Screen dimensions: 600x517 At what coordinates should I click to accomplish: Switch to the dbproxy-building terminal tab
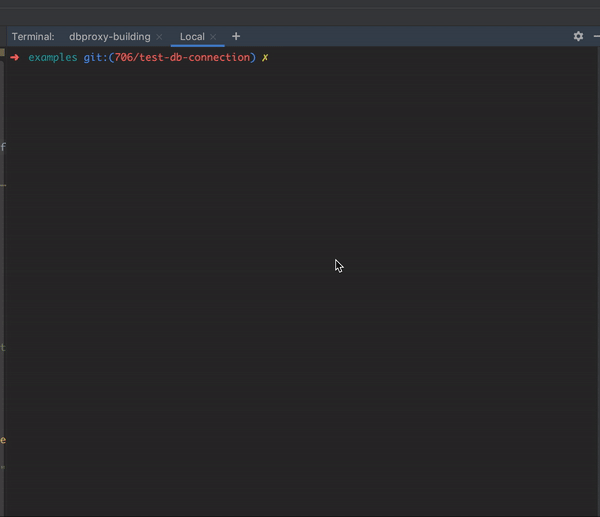click(109, 36)
